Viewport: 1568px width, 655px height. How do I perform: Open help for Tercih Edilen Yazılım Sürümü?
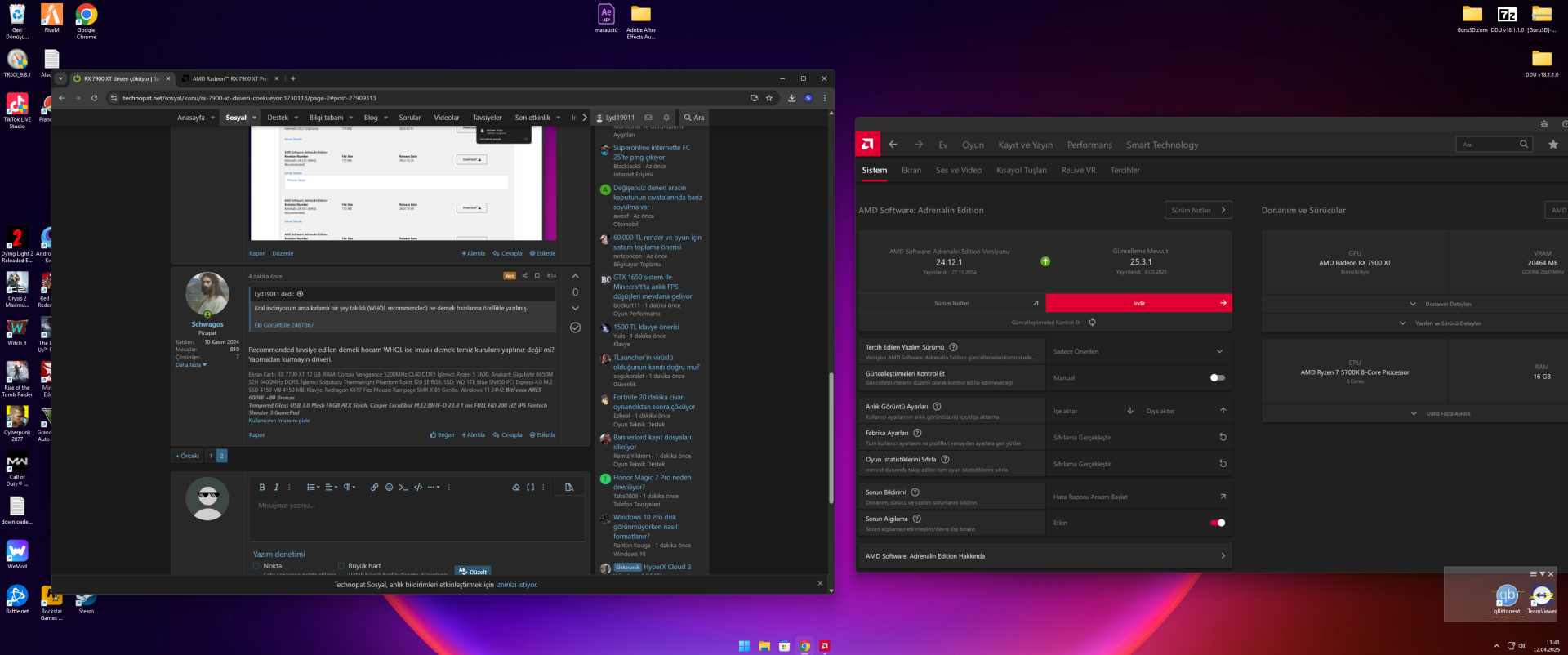(953, 347)
